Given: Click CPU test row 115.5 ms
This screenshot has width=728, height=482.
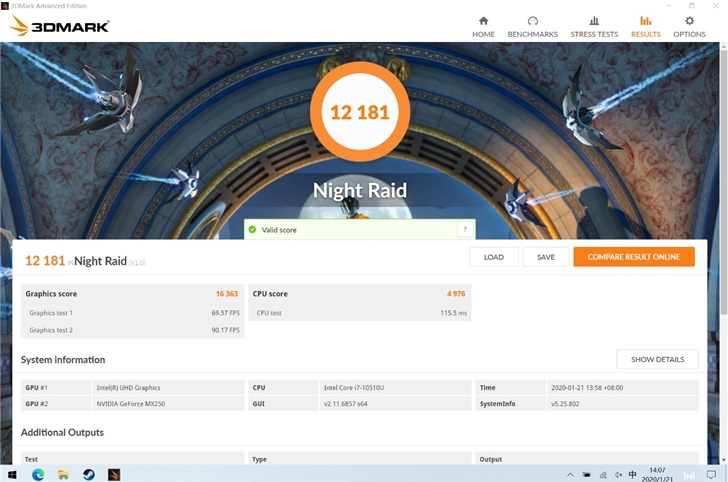Looking at the screenshot, I should click(x=360, y=313).
